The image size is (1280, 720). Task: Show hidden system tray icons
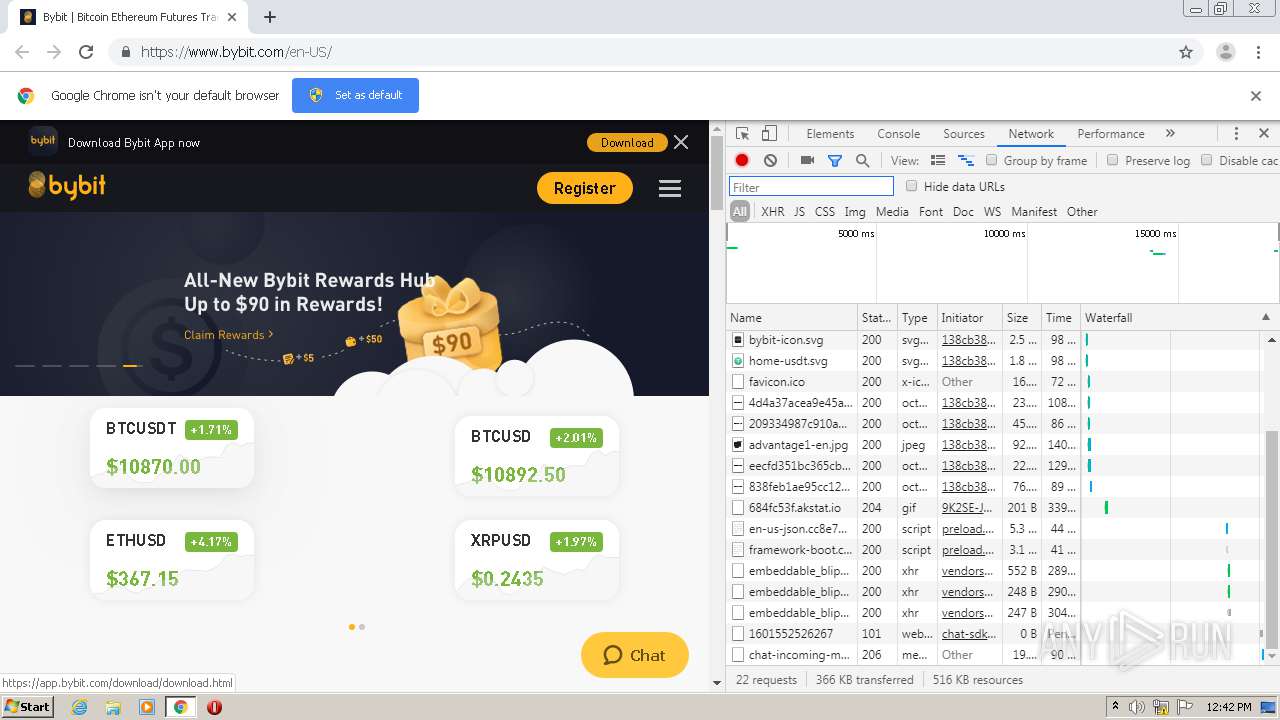[1115, 707]
